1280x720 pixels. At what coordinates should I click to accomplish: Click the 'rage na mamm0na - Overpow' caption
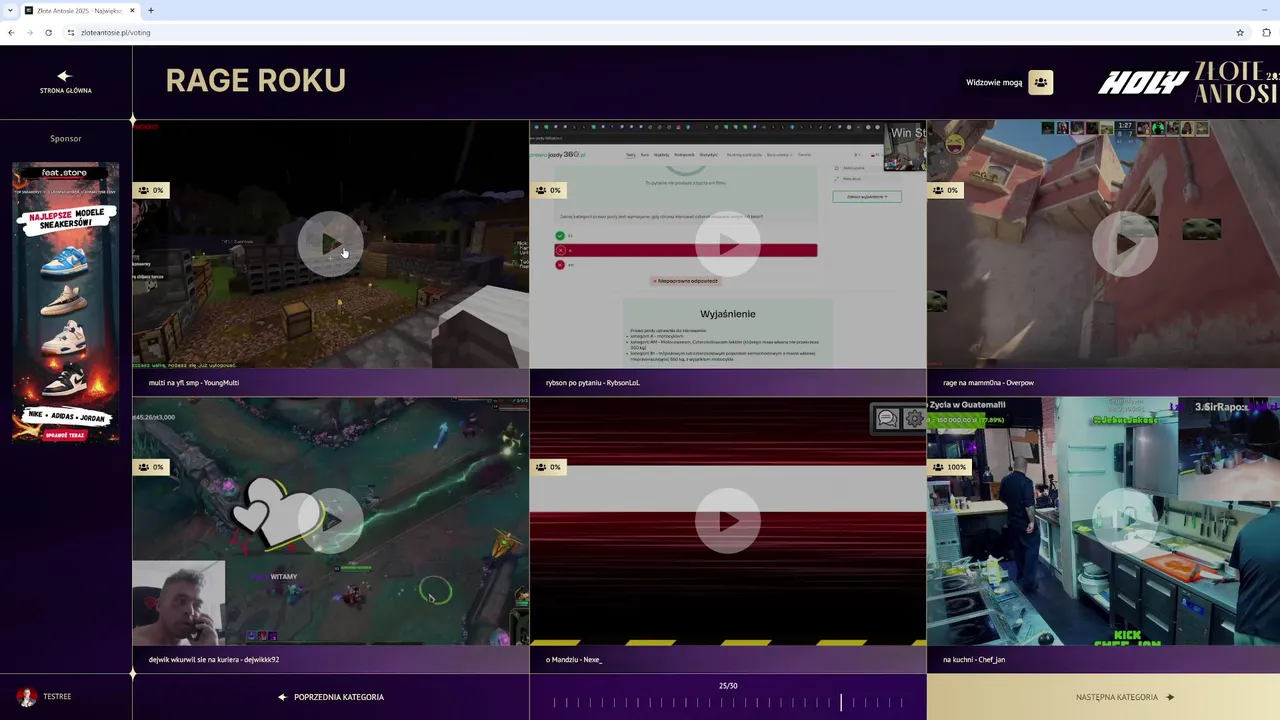tap(988, 382)
